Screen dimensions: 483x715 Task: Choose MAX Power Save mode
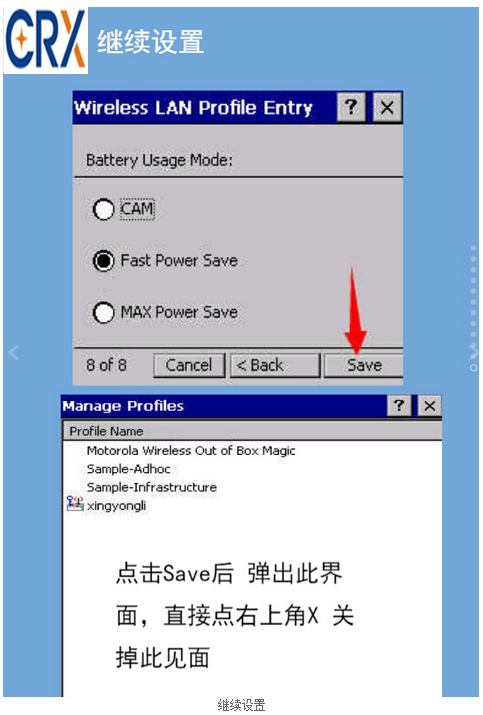pos(104,313)
